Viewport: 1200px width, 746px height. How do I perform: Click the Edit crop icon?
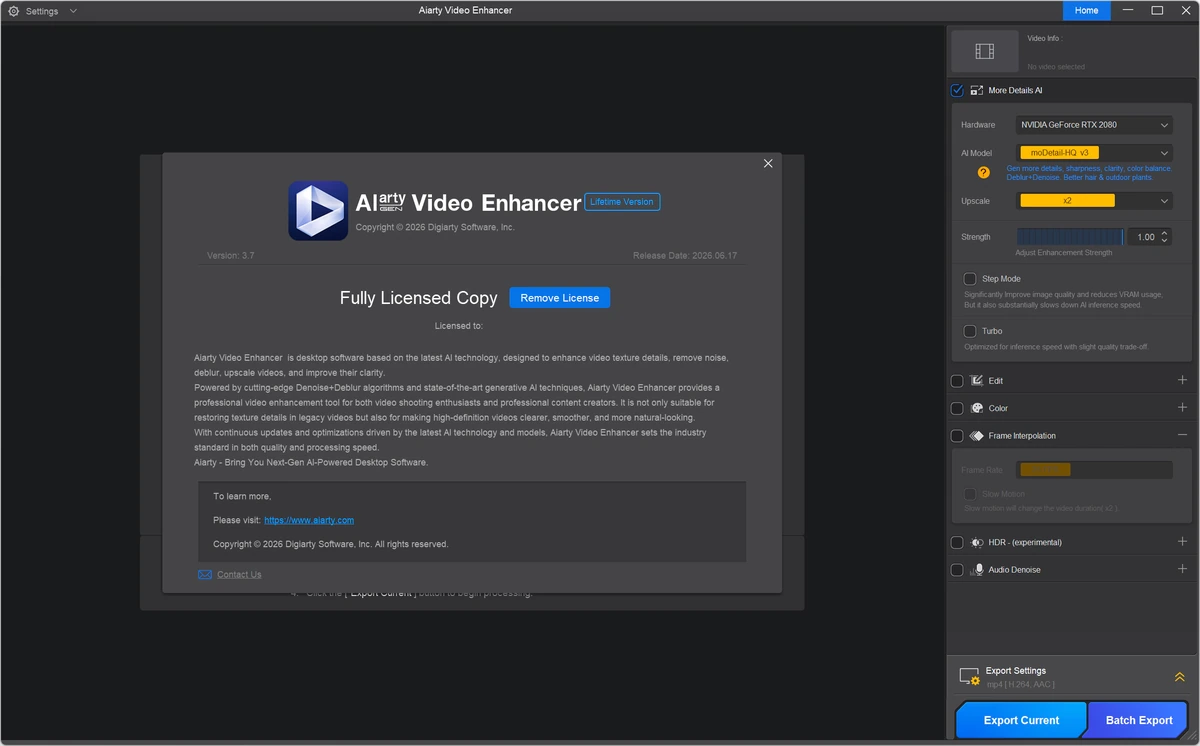click(976, 381)
